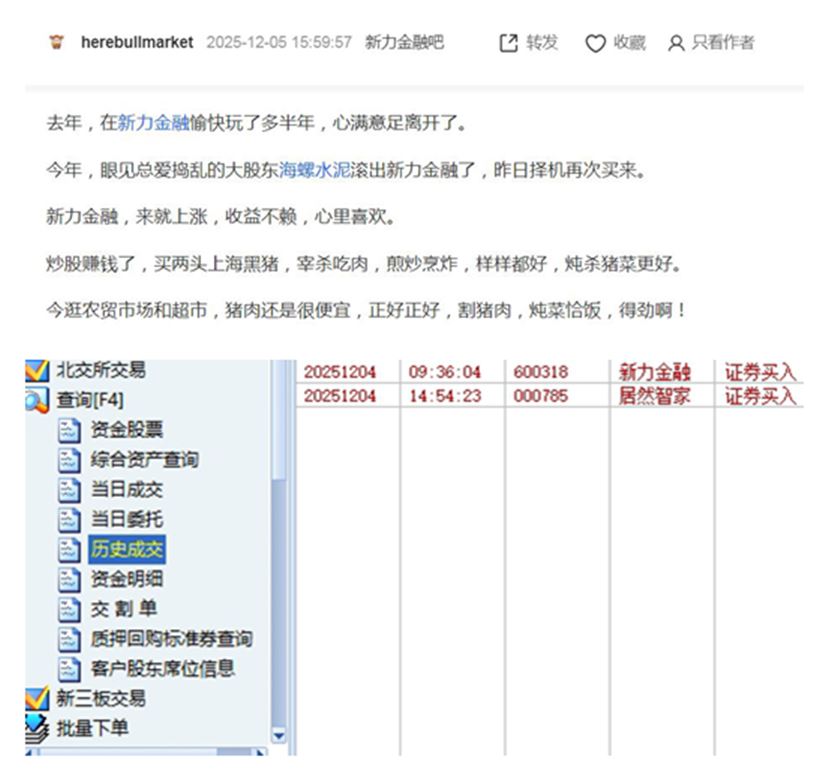Click the document icon beside 当日委托
The width and height of the screenshot is (829, 771).
[69, 520]
